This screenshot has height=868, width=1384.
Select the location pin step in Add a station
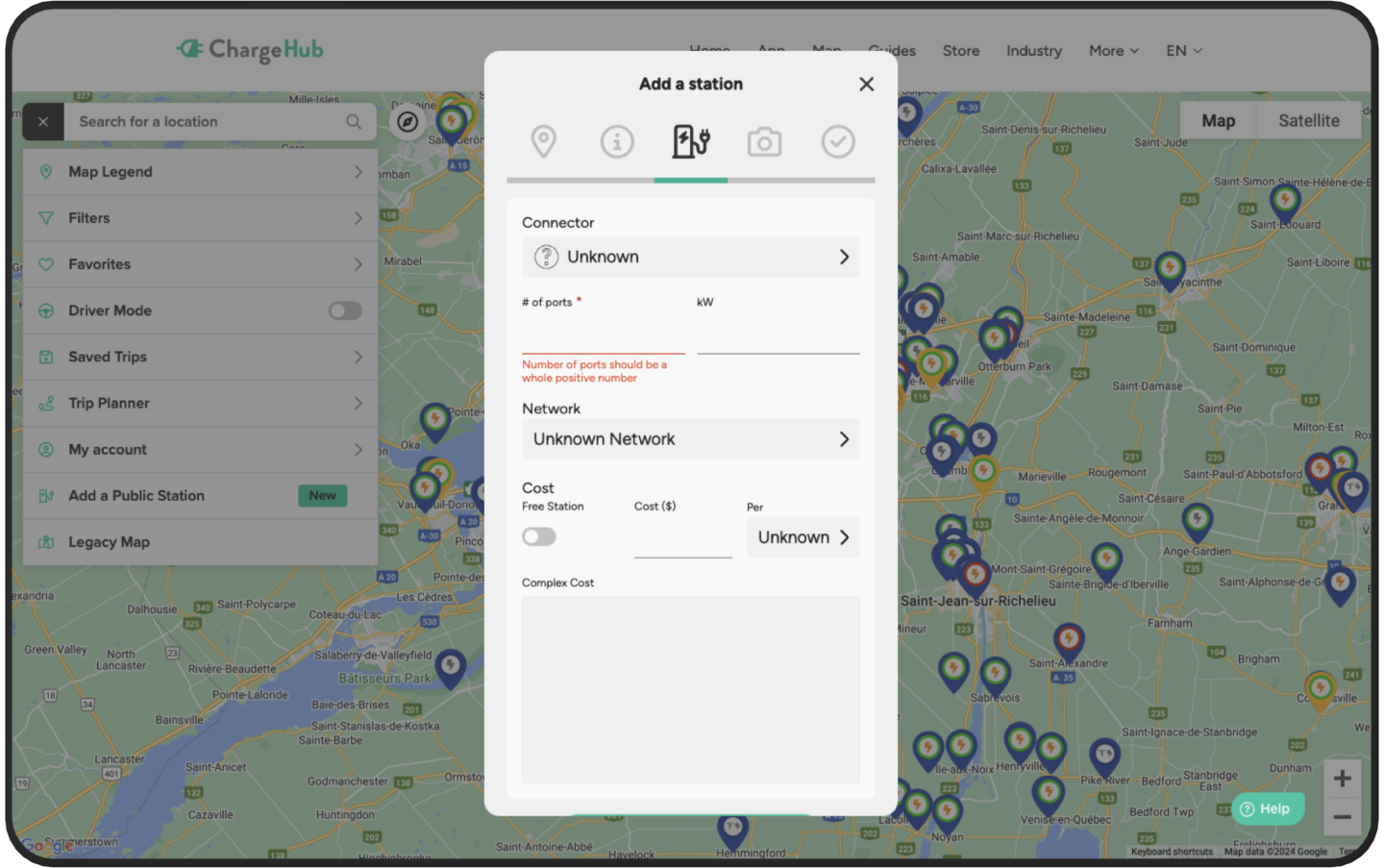pos(543,141)
